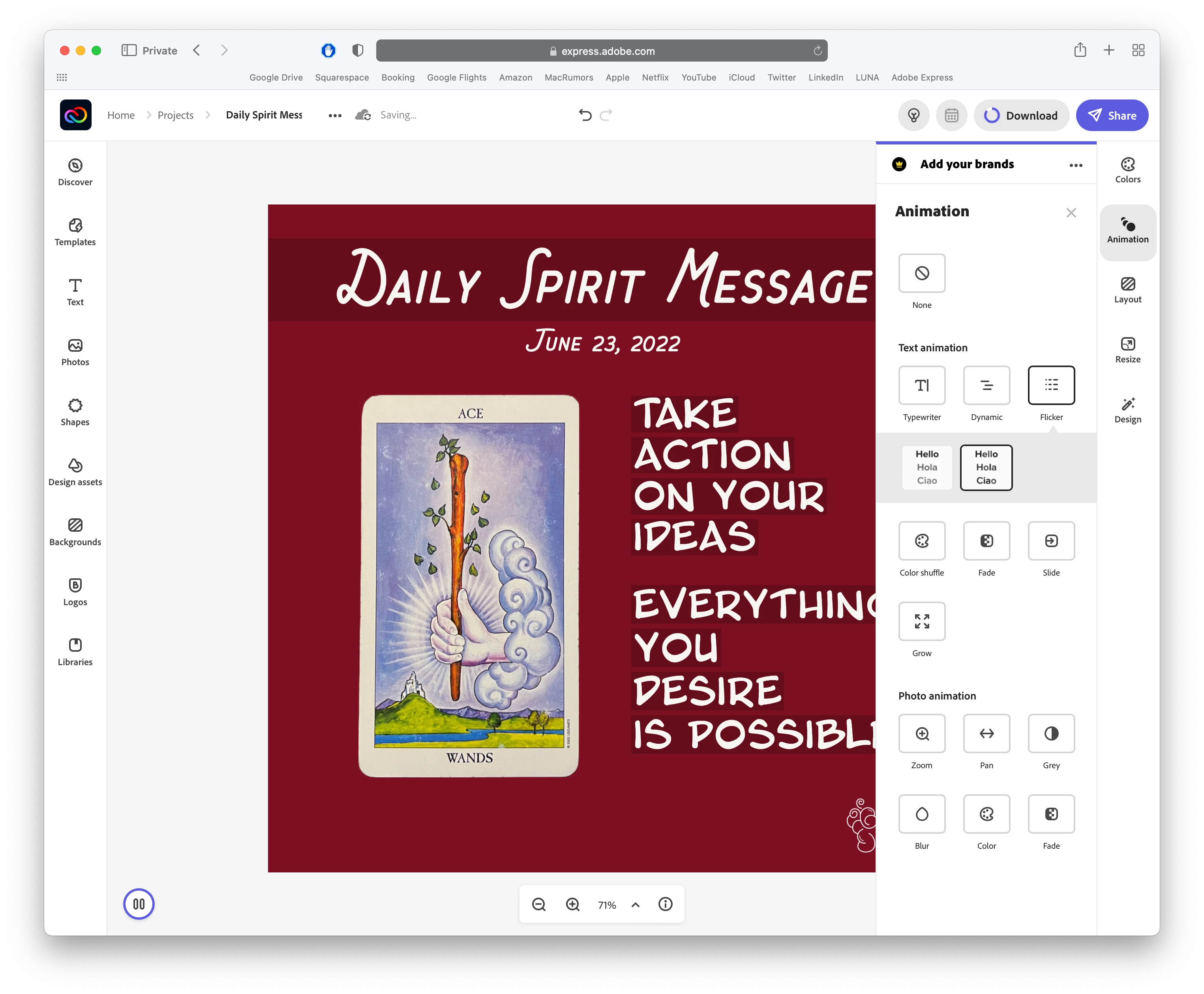Screen dimensions: 1204x994
Task: Select the Typewriter text animation
Action: pos(921,385)
